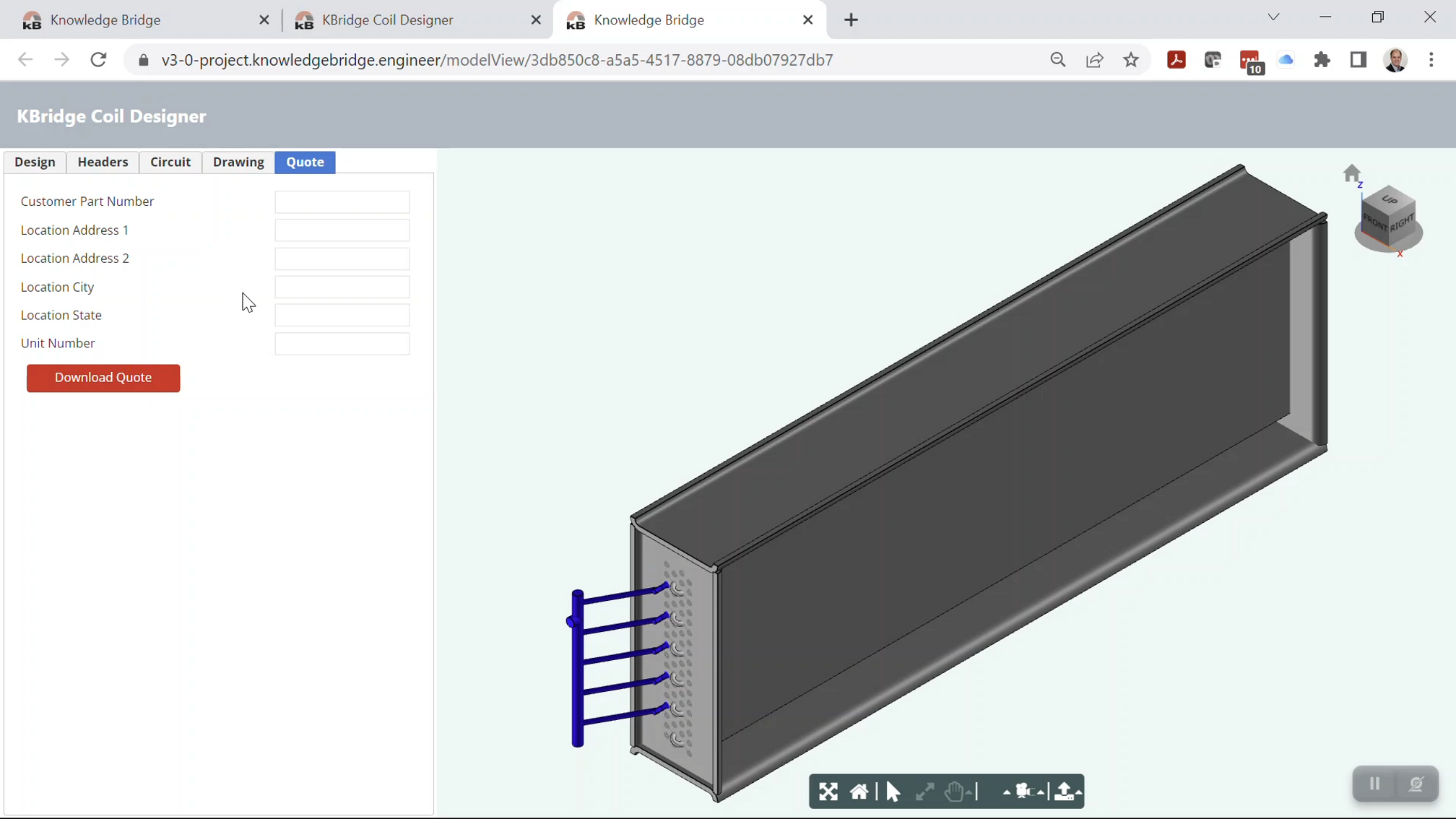
Task: Open the dropdown arrow next to the camera icon
Action: tap(1041, 793)
